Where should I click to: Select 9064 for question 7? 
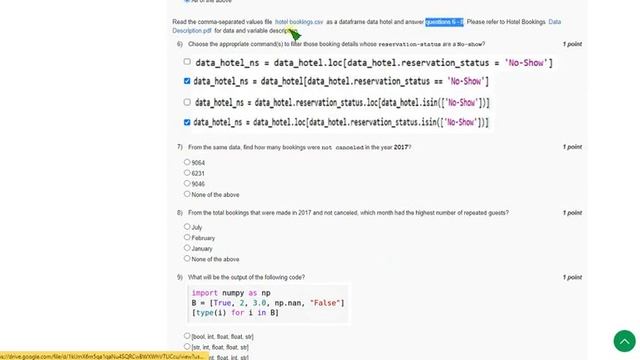point(187,162)
